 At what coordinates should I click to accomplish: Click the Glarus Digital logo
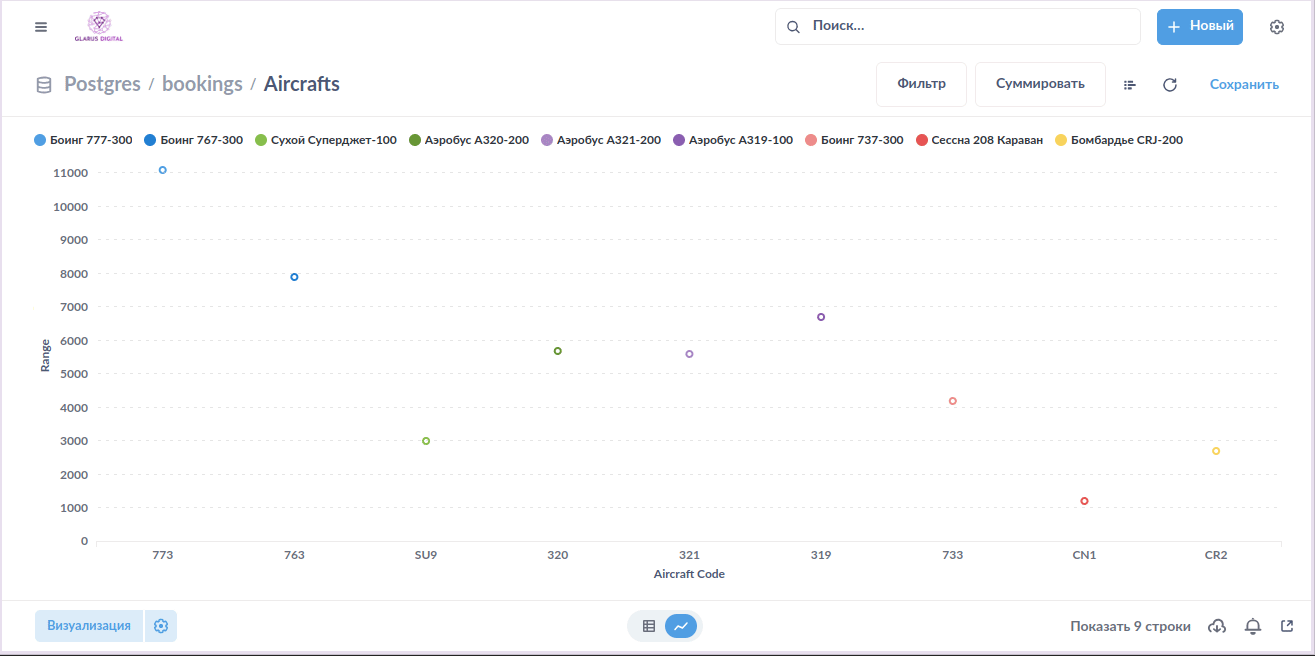[98, 27]
